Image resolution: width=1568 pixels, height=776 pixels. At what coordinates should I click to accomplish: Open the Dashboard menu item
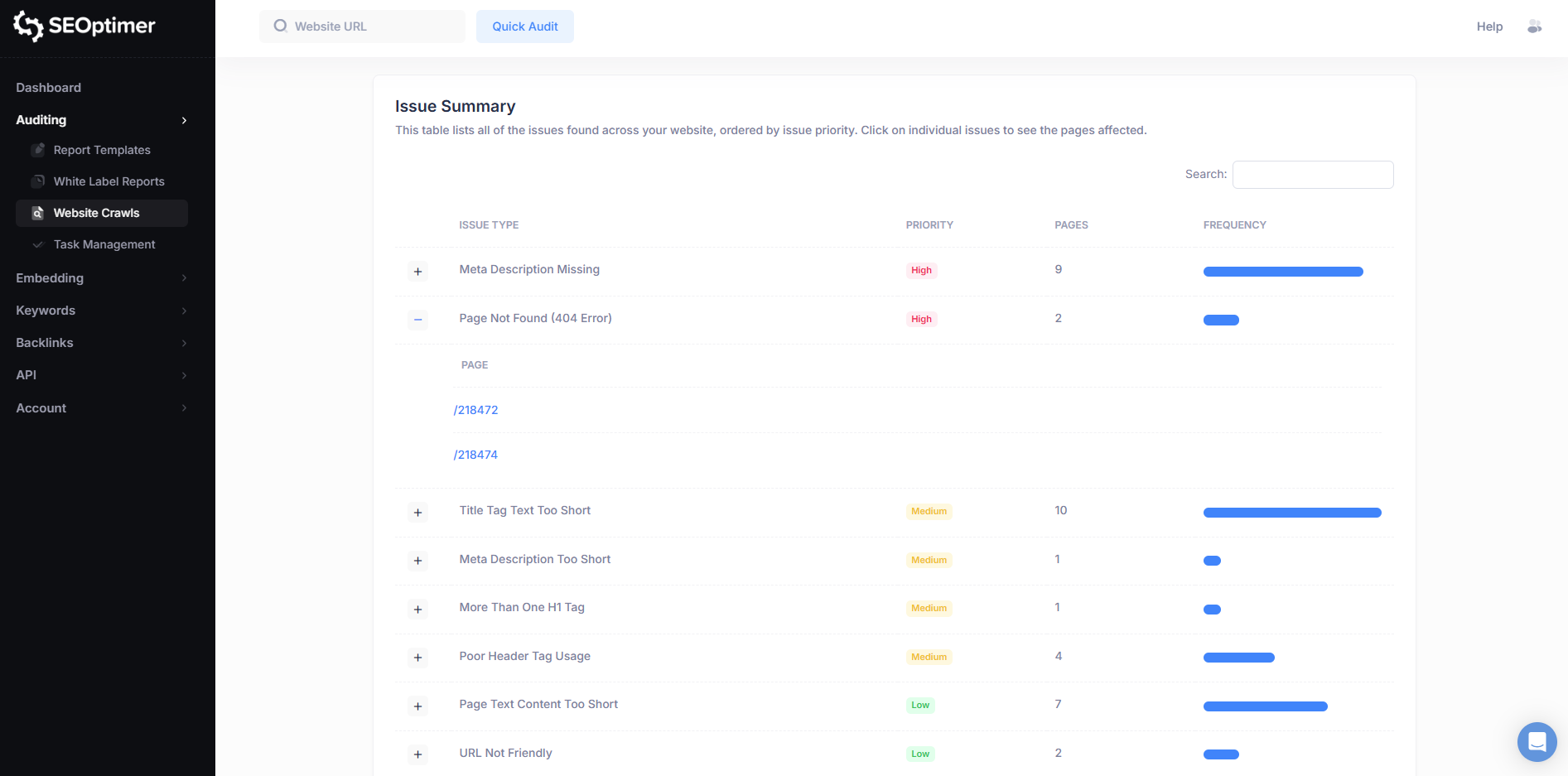(49, 88)
